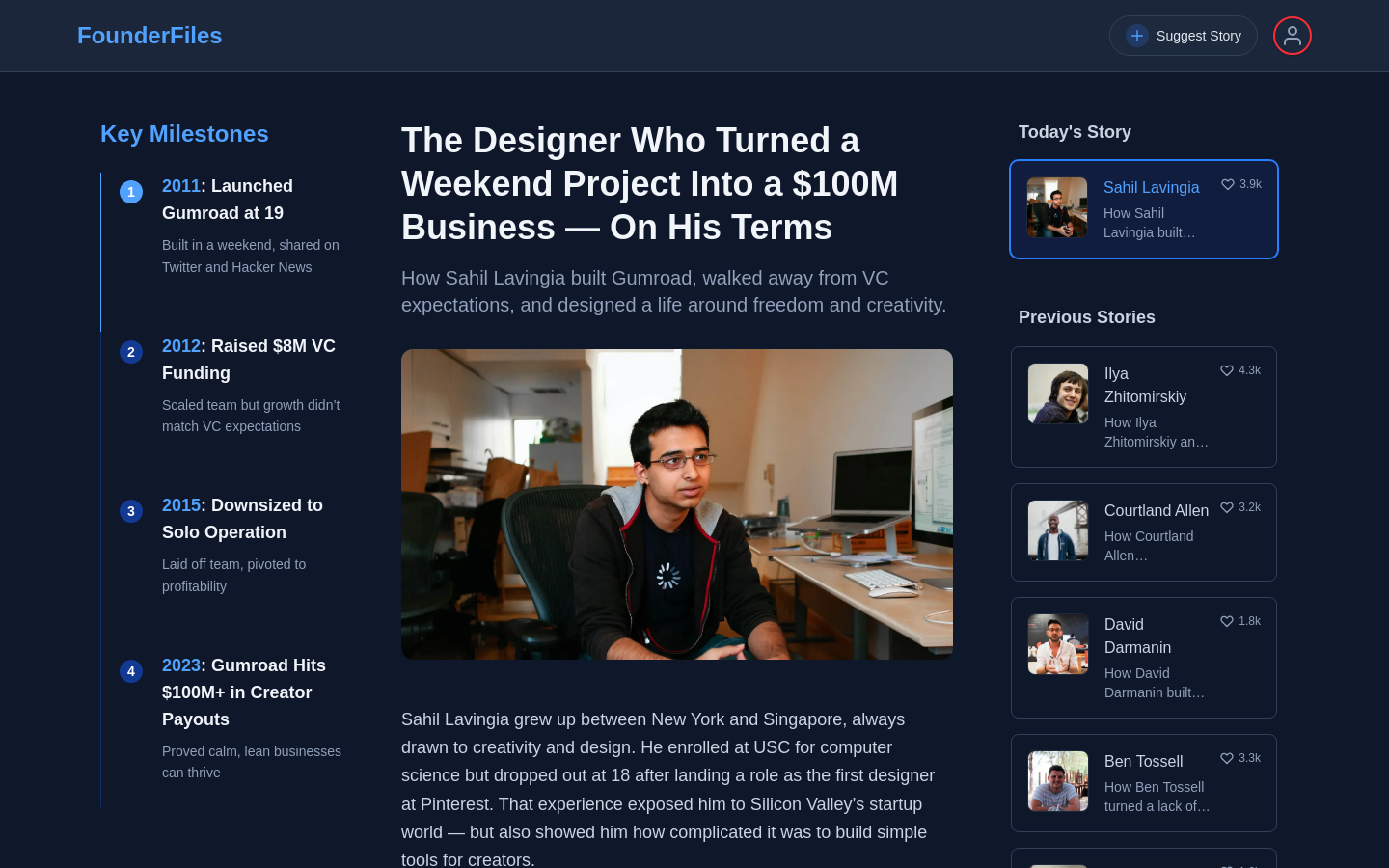Click the 1.8k like count
This screenshot has width=1389, height=868.
[1249, 621]
